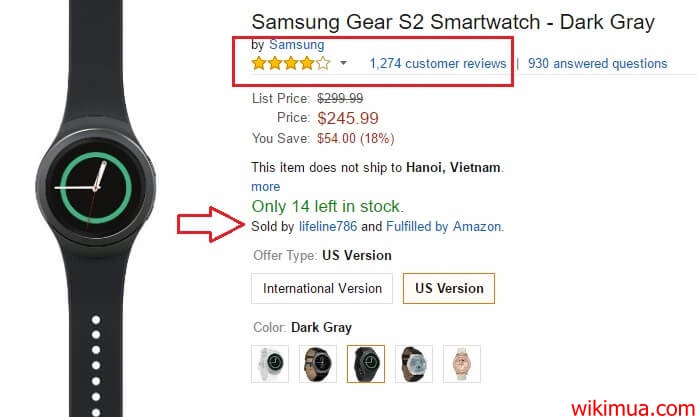This screenshot has height=417, width=697.
Task: Select the International Version option
Action: 322,288
